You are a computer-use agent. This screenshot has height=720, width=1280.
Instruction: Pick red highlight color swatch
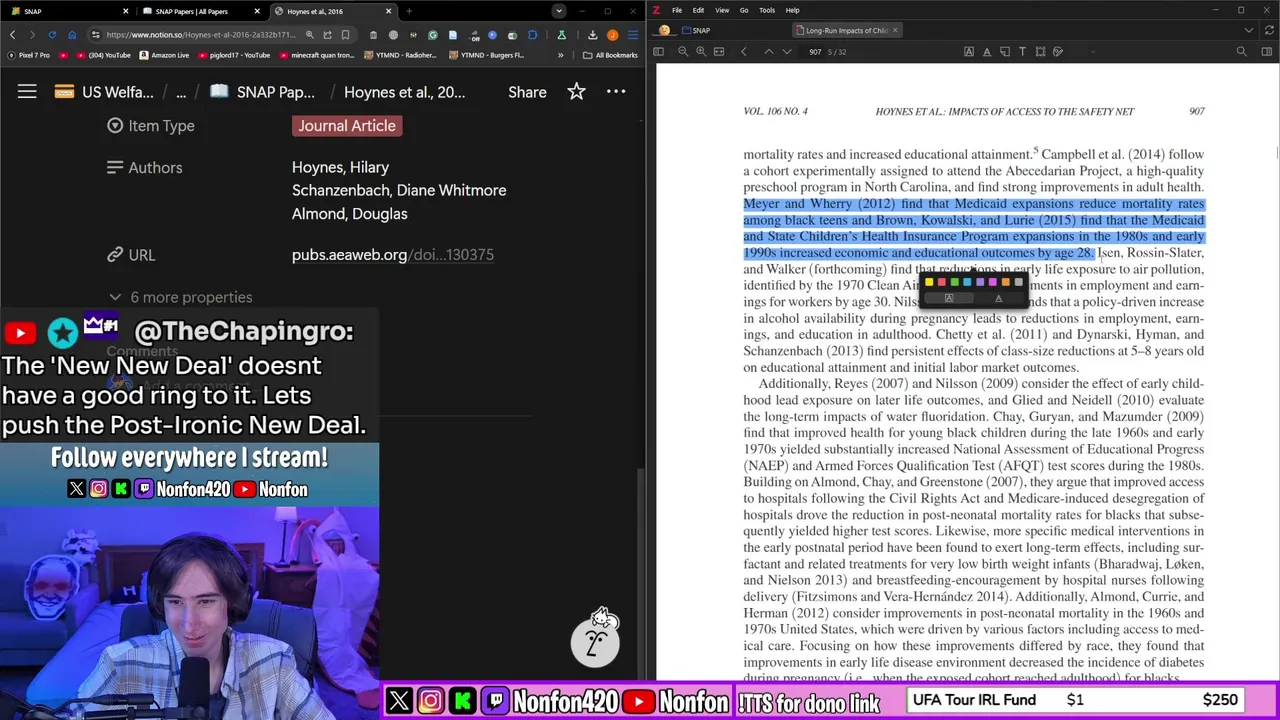[942, 282]
